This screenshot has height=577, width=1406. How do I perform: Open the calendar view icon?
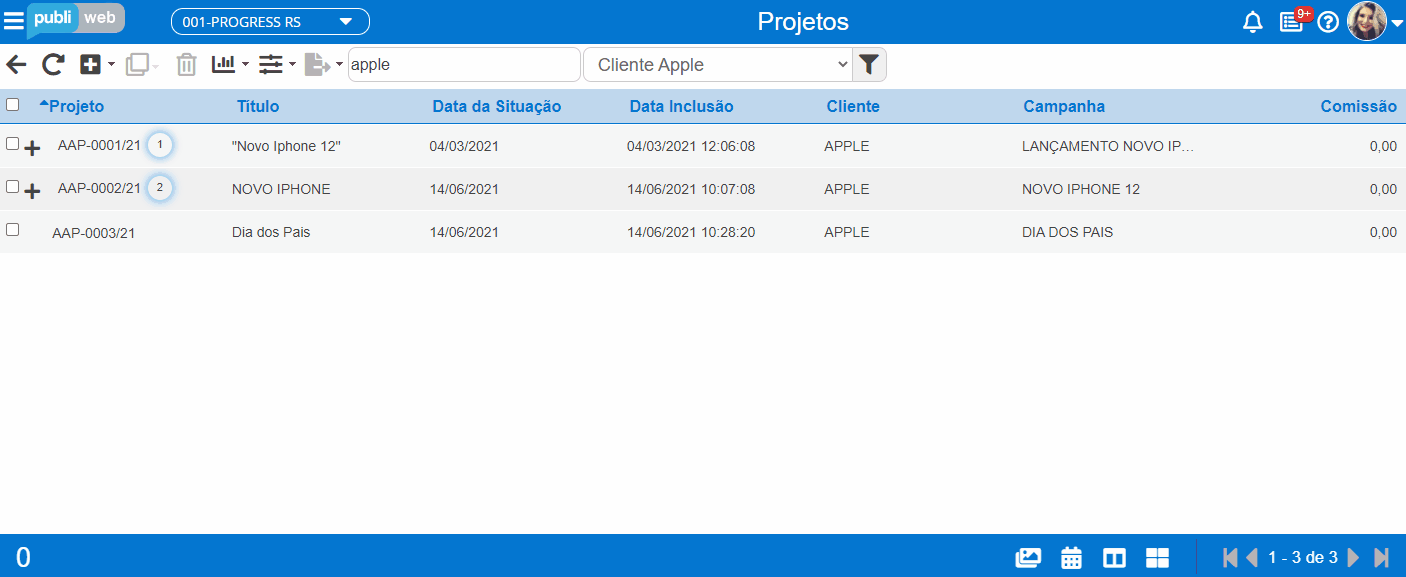[1072, 557]
